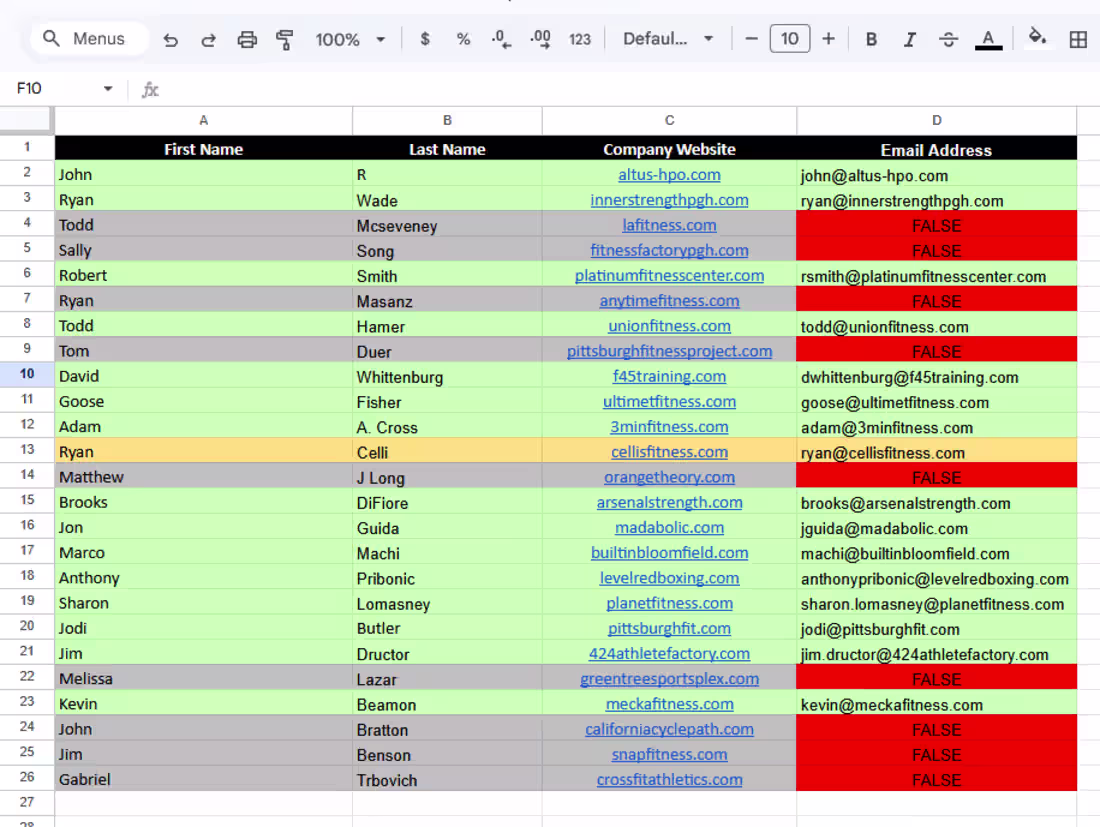The image size is (1100, 827).
Task: Increase font size with plus button
Action: coord(829,39)
